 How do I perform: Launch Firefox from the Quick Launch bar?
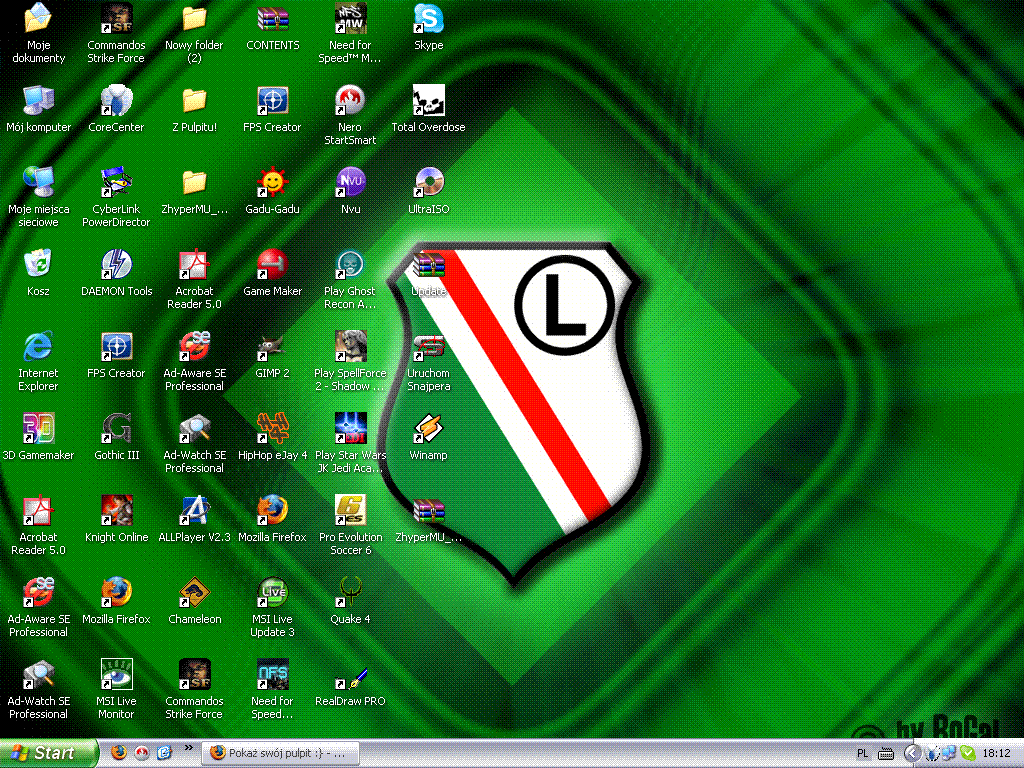[x=119, y=753]
